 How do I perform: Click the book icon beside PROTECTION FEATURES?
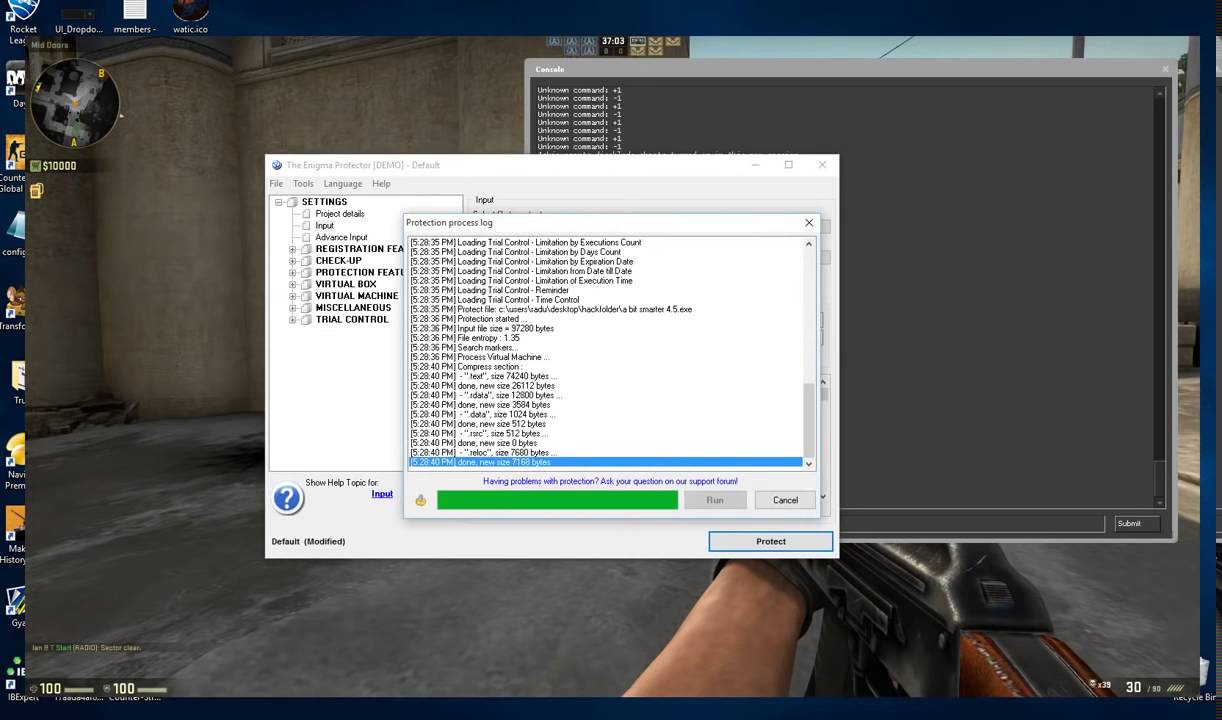[307, 273]
